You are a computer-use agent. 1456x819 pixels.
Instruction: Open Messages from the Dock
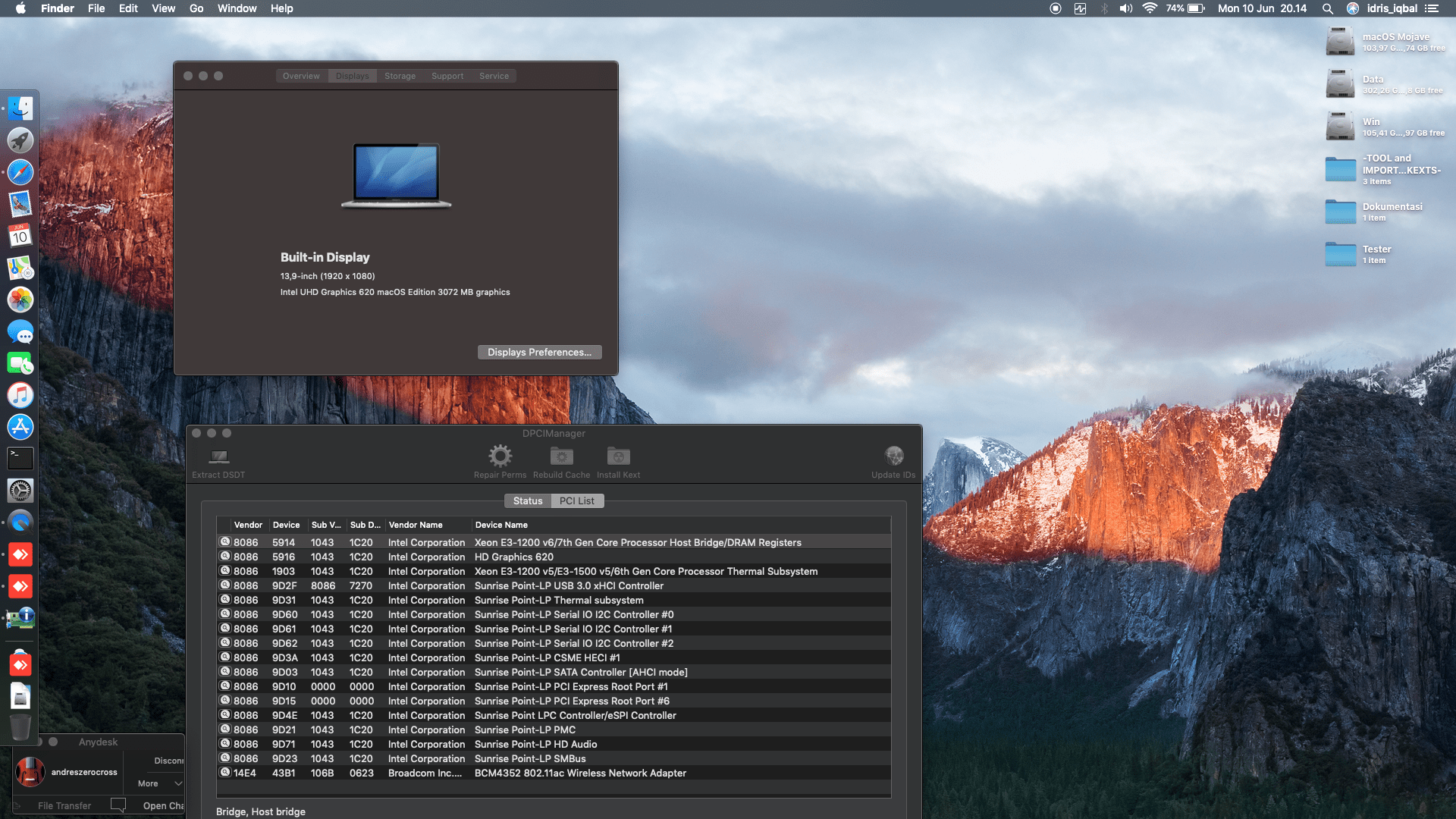tap(20, 332)
